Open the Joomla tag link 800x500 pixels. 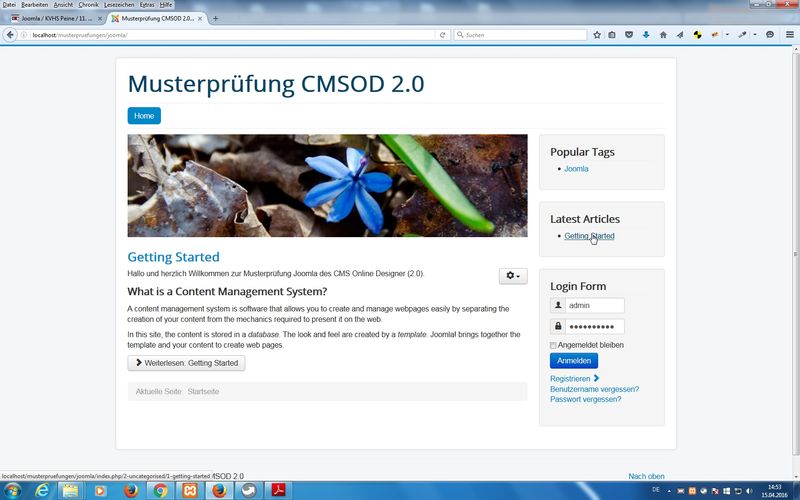[576, 168]
